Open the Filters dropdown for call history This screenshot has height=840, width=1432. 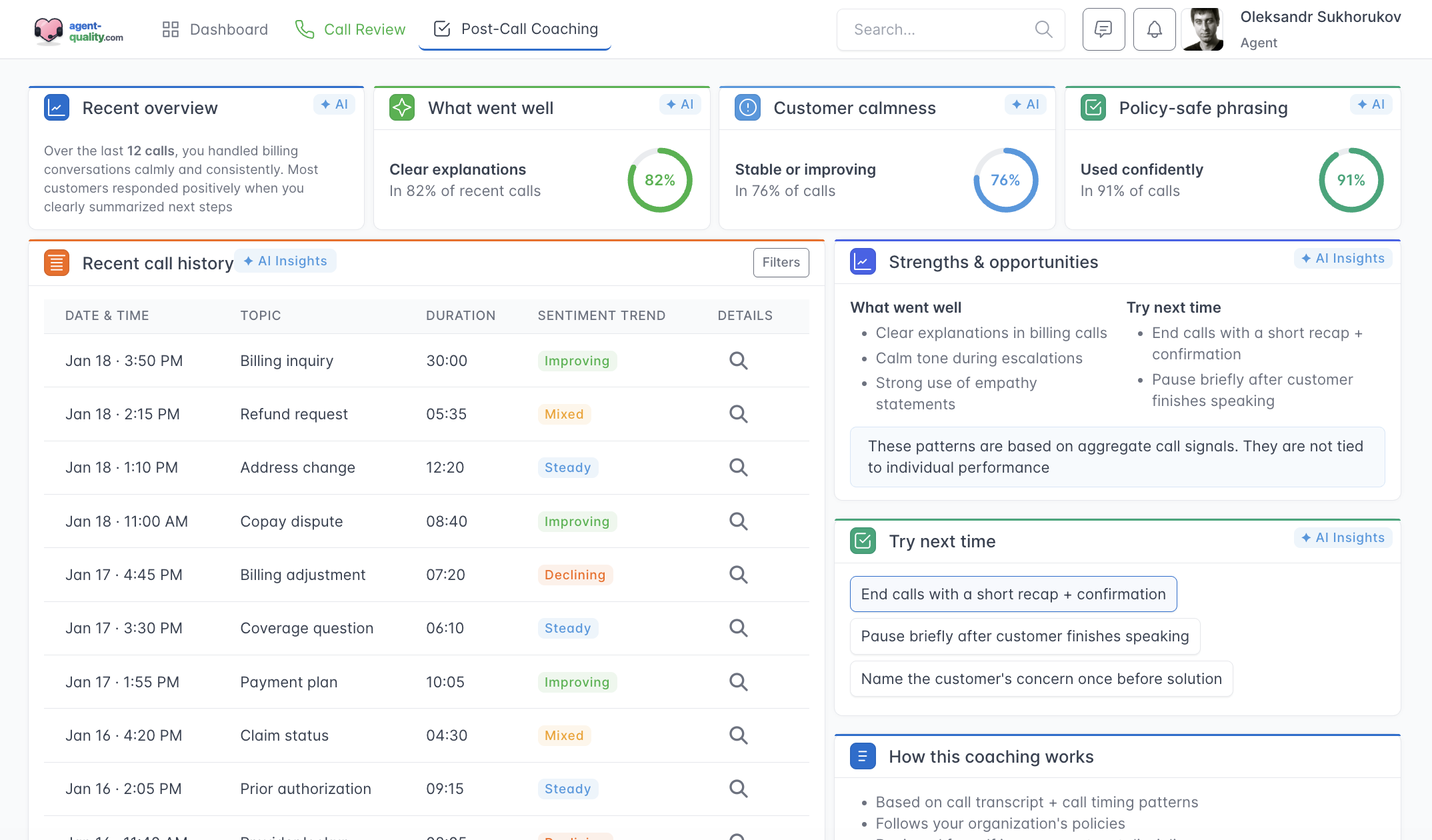[x=781, y=263]
